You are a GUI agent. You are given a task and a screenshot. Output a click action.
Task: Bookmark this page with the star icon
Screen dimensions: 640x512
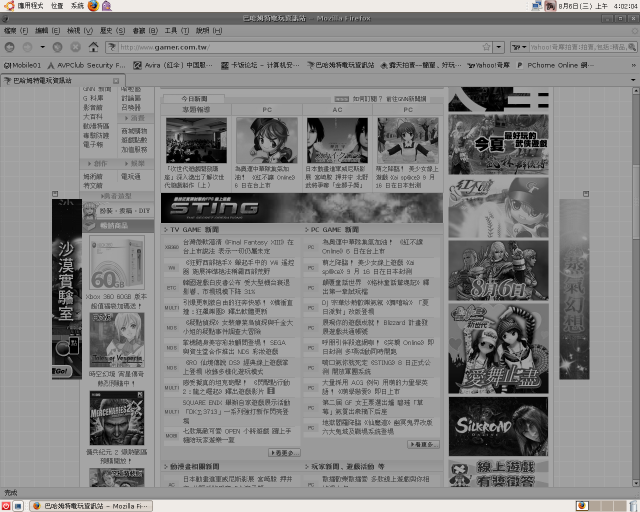tap(486, 47)
